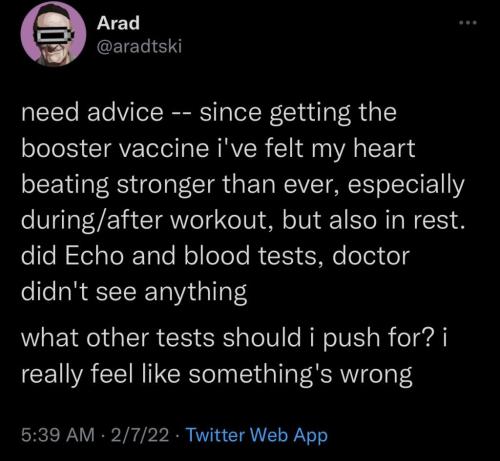Click the Twitter Web App source link
The image size is (500, 461).
click(x=257, y=435)
